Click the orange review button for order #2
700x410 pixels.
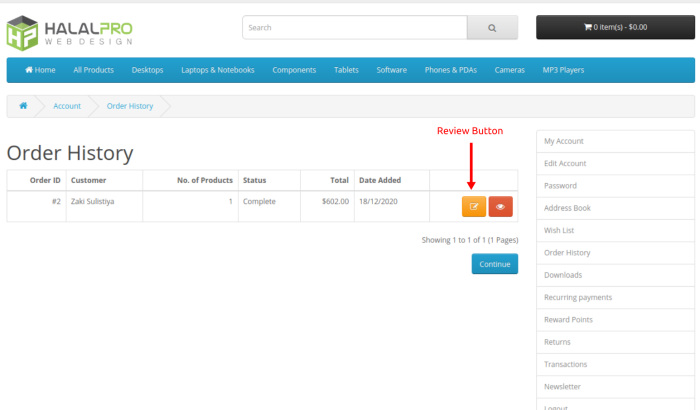(x=474, y=206)
